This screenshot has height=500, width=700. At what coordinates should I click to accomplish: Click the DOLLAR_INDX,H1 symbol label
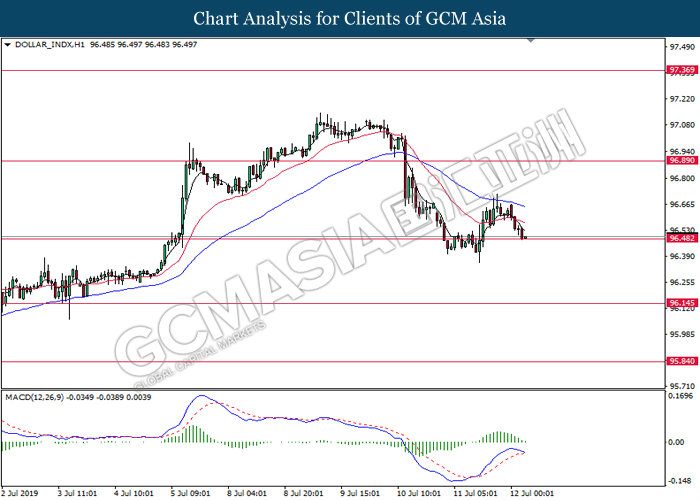50,45
